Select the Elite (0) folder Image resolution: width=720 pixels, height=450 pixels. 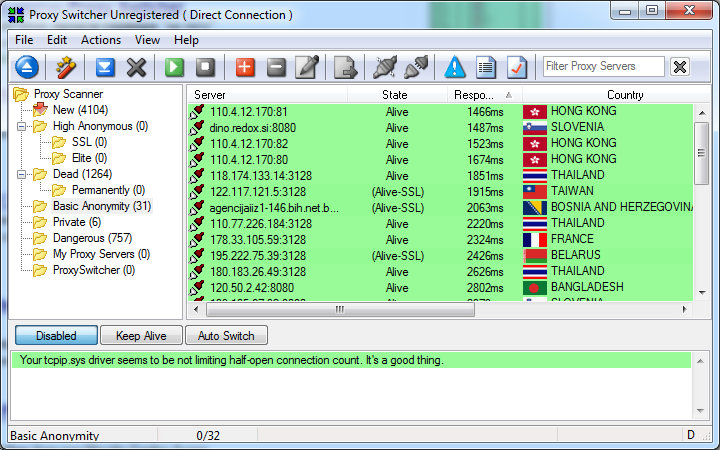(x=89, y=158)
